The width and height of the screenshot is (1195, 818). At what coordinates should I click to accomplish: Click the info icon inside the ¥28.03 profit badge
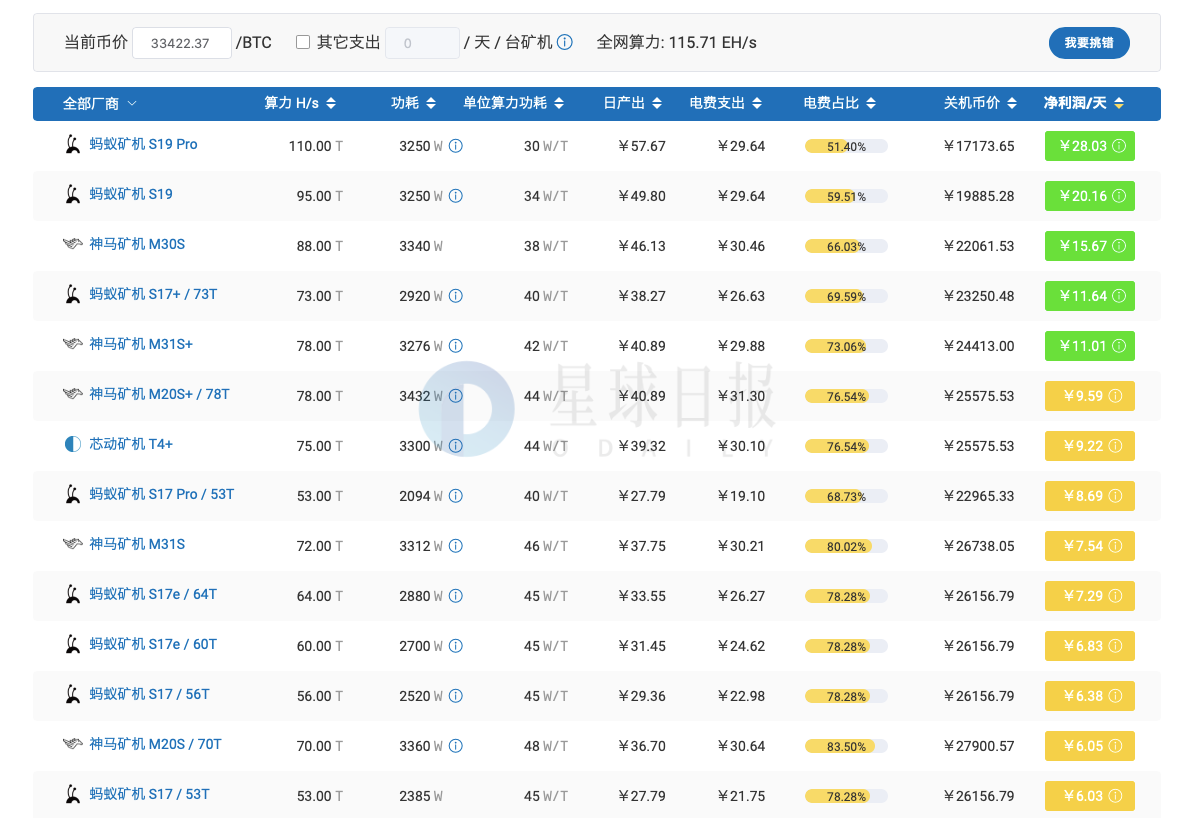[x=1119, y=146]
